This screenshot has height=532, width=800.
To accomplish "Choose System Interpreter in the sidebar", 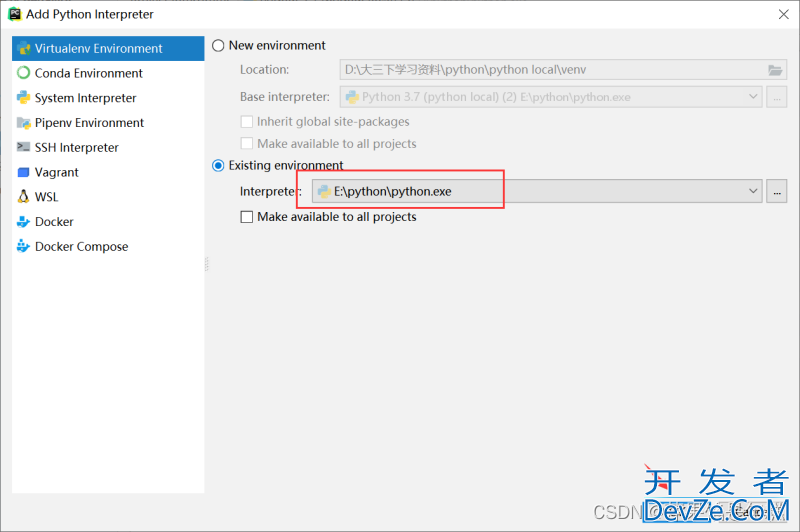I will click(x=108, y=97).
